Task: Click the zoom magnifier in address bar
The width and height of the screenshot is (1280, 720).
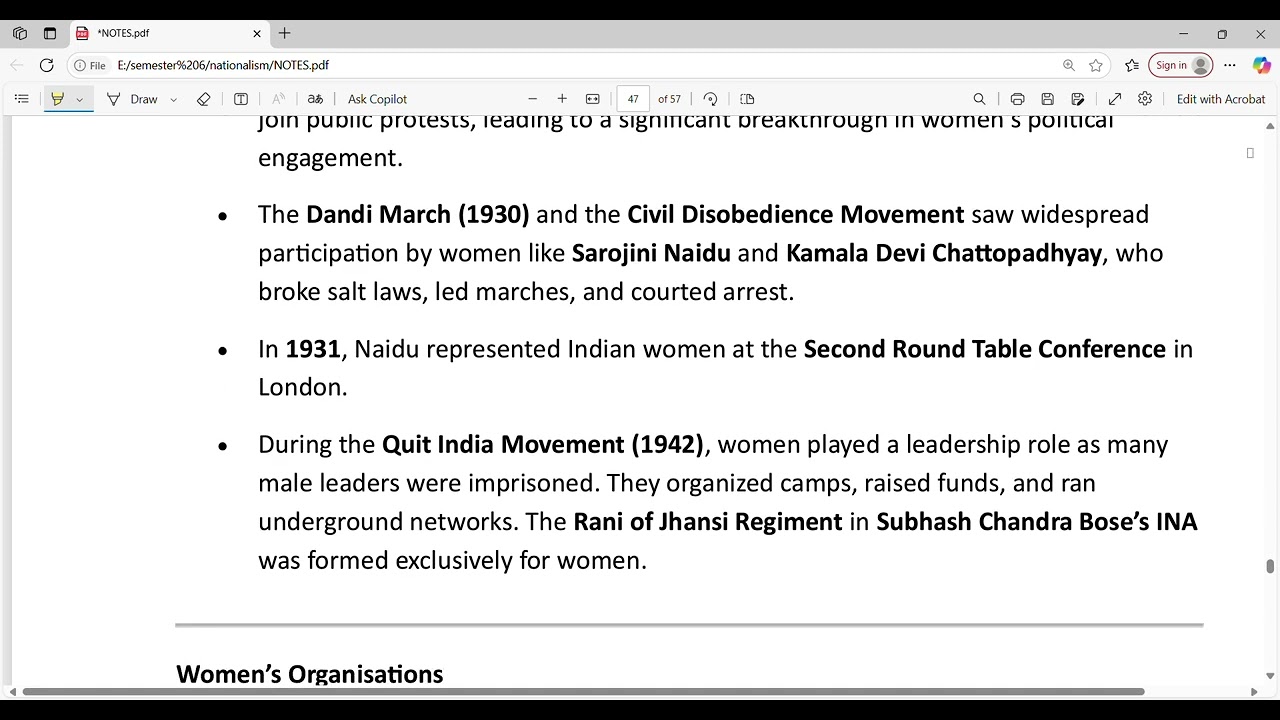Action: coord(1069,65)
